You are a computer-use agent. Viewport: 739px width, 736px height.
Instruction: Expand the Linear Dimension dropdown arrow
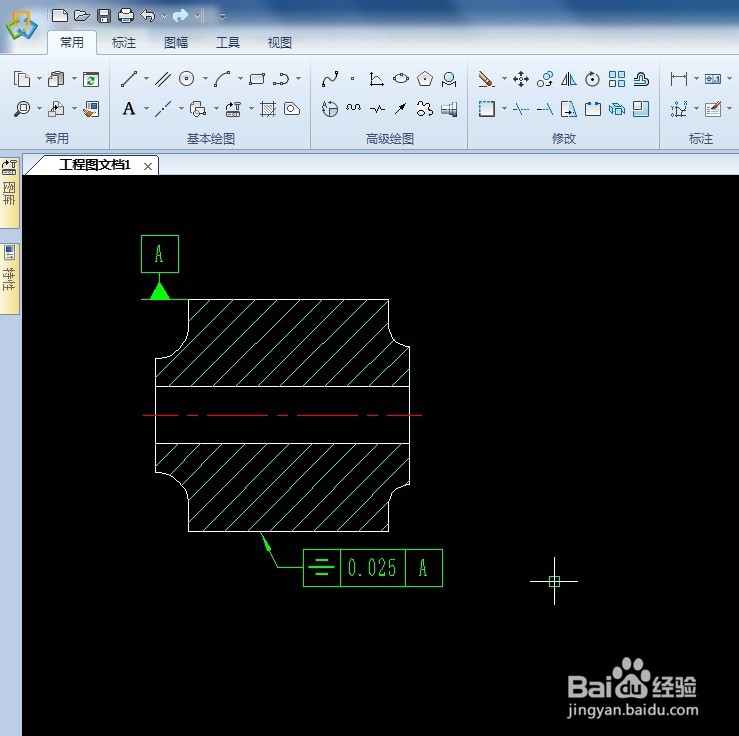[696, 79]
